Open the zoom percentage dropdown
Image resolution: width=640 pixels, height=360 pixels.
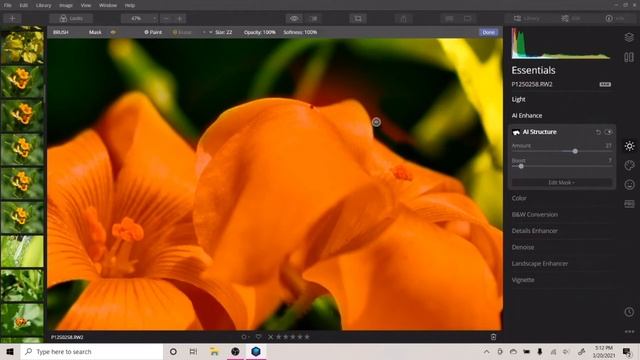pyautogui.click(x=139, y=18)
